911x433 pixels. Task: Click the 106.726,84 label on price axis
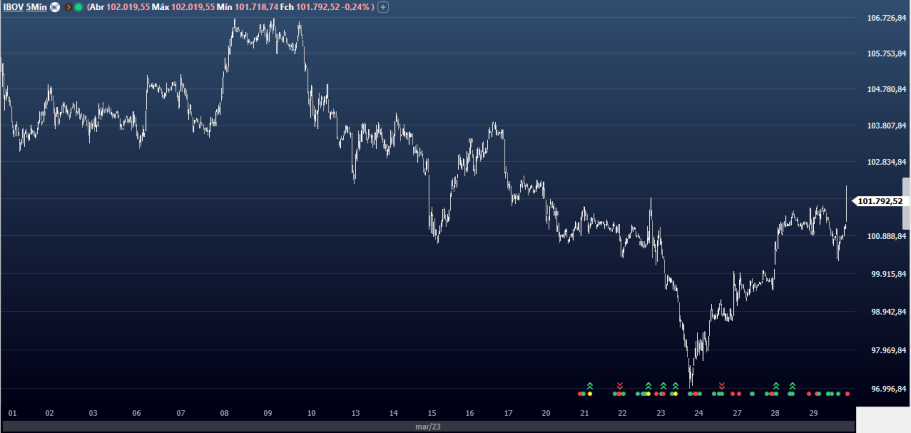pyautogui.click(x=887, y=18)
